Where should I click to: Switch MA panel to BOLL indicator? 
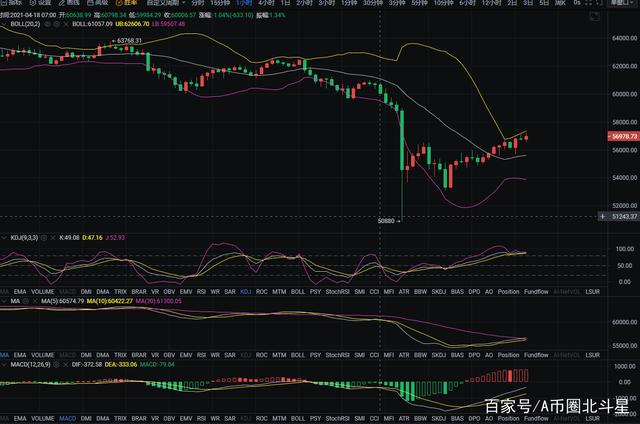298,355
